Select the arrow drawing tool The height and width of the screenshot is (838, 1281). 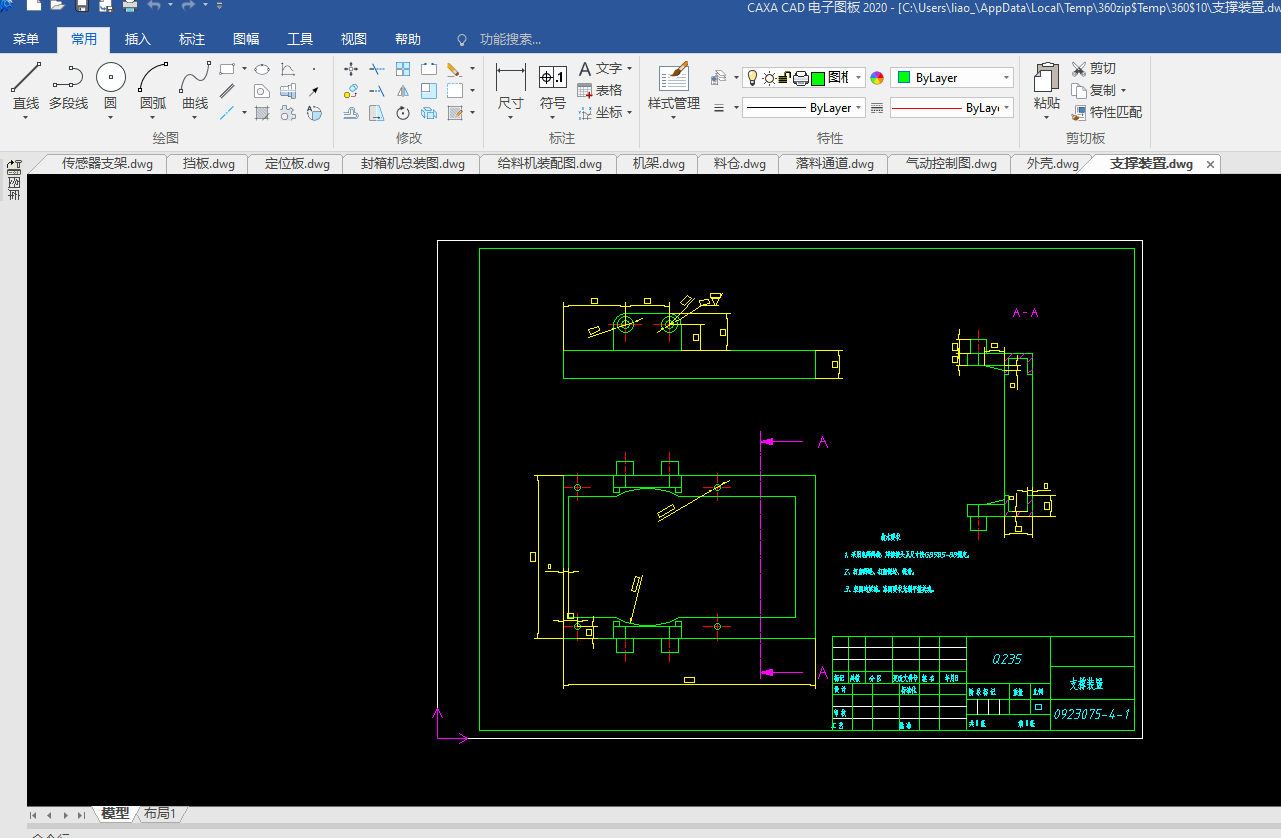[314, 91]
